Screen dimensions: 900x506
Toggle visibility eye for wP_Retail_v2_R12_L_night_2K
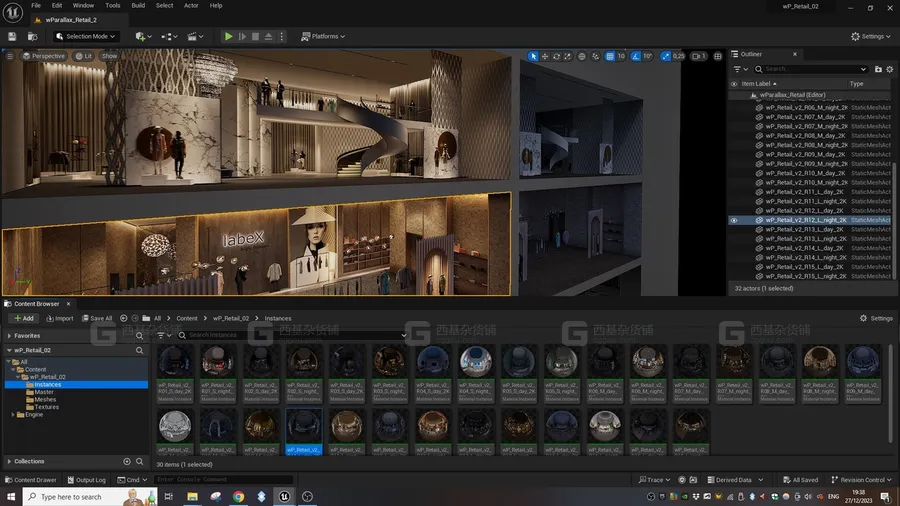pyautogui.click(x=734, y=220)
